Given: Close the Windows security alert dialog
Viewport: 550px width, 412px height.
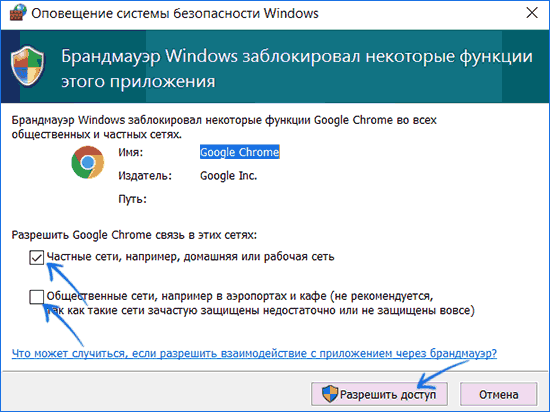Looking at the screenshot, I should click(x=532, y=13).
